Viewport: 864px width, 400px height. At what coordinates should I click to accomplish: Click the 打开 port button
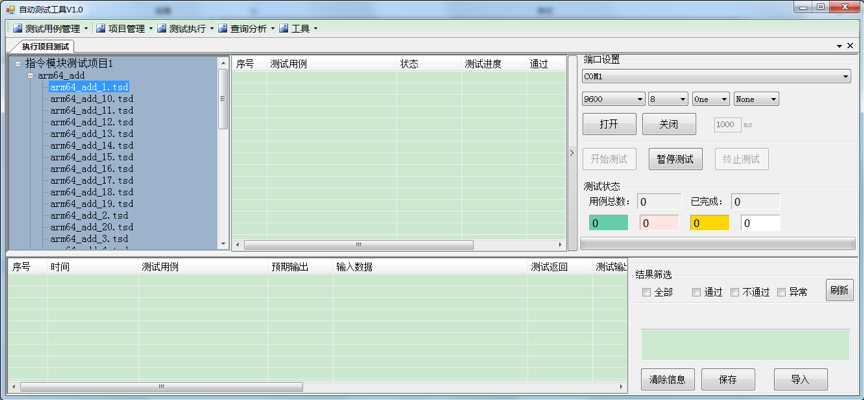(x=608, y=125)
